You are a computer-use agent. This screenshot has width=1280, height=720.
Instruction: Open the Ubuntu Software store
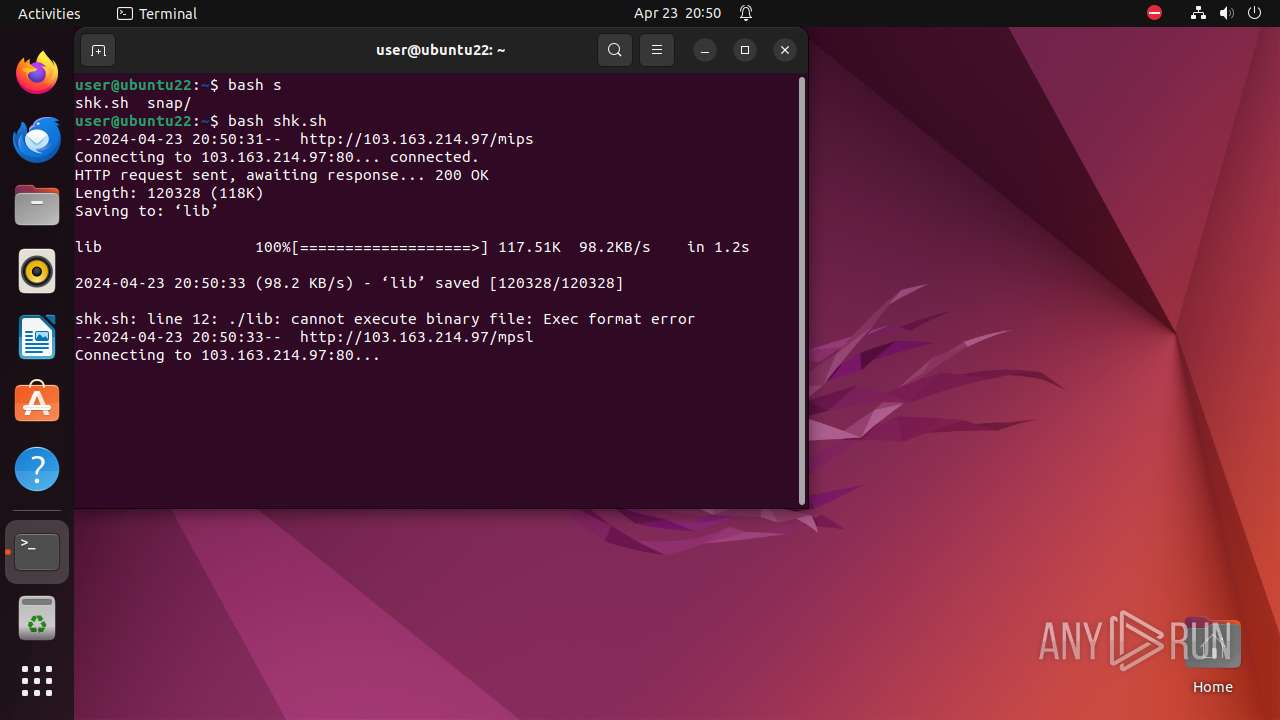tap(37, 403)
